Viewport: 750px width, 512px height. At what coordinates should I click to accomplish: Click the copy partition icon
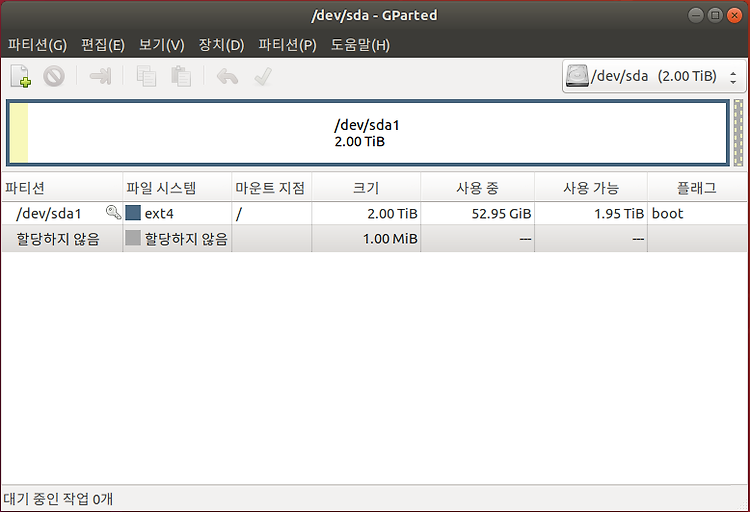[x=146, y=76]
